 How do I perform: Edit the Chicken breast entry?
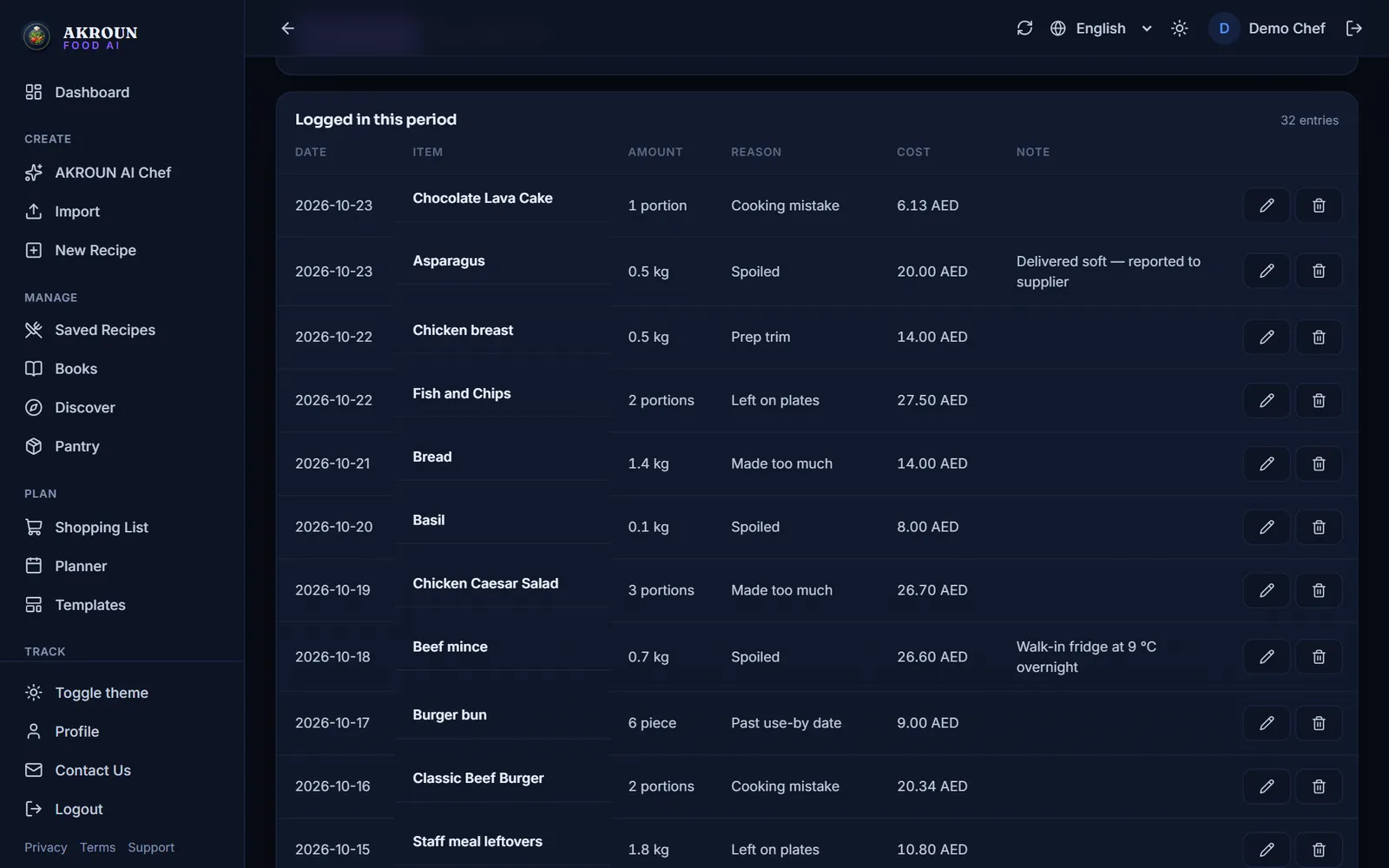[x=1267, y=337]
